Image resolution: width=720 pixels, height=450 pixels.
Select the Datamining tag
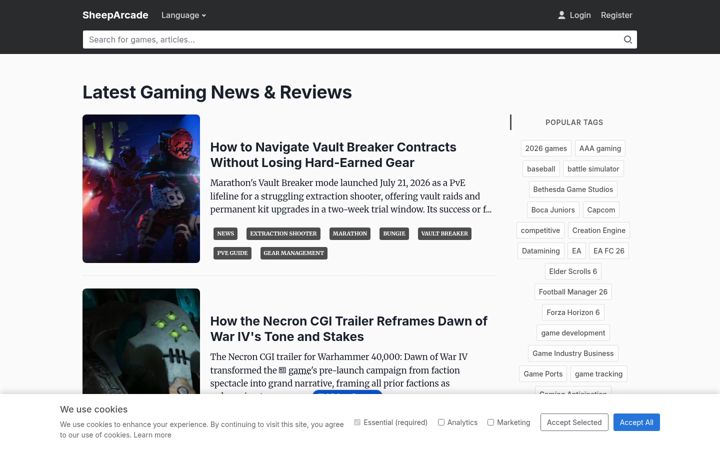[541, 251]
